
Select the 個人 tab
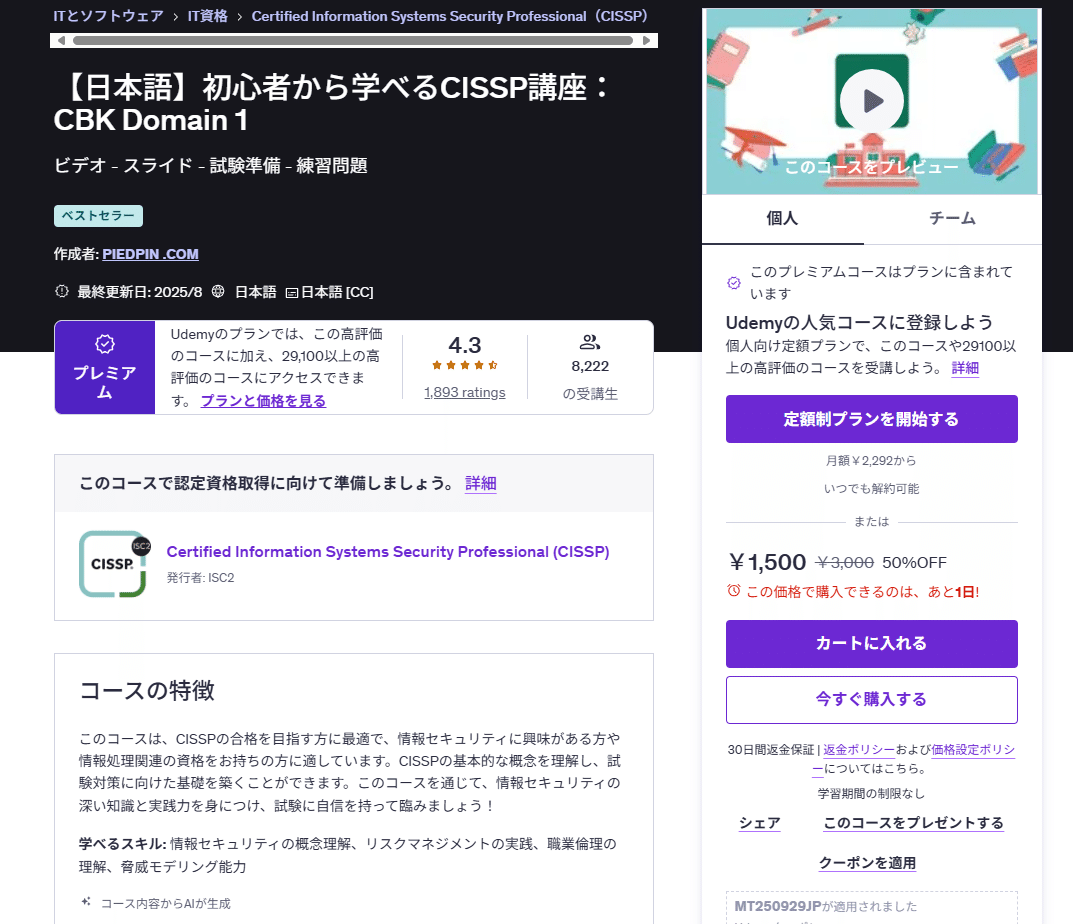point(782,218)
